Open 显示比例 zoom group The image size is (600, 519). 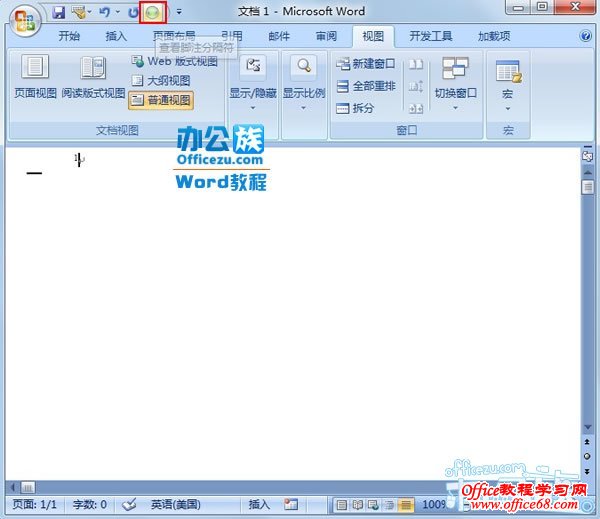304,82
